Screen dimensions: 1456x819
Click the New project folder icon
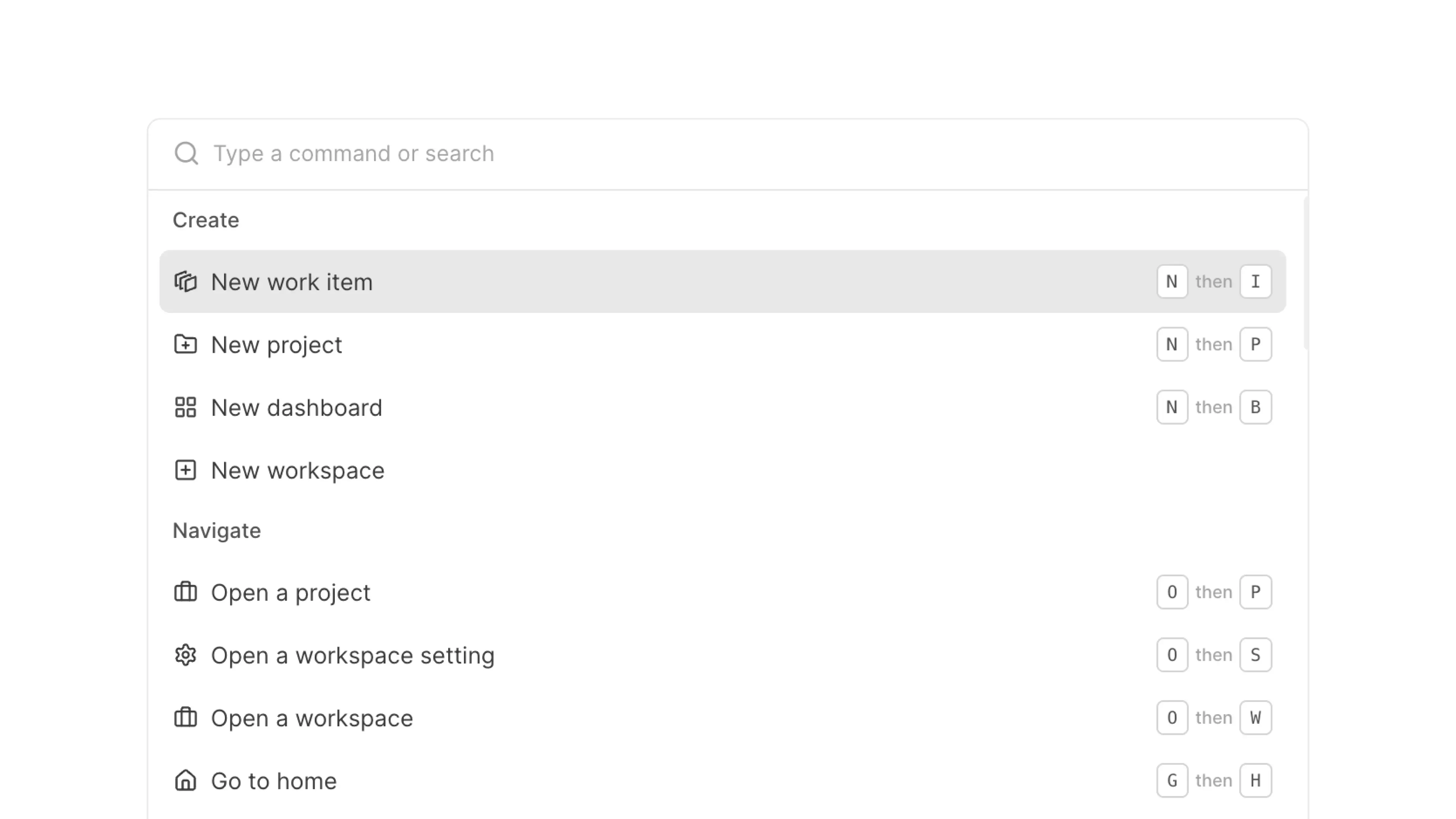tap(185, 344)
